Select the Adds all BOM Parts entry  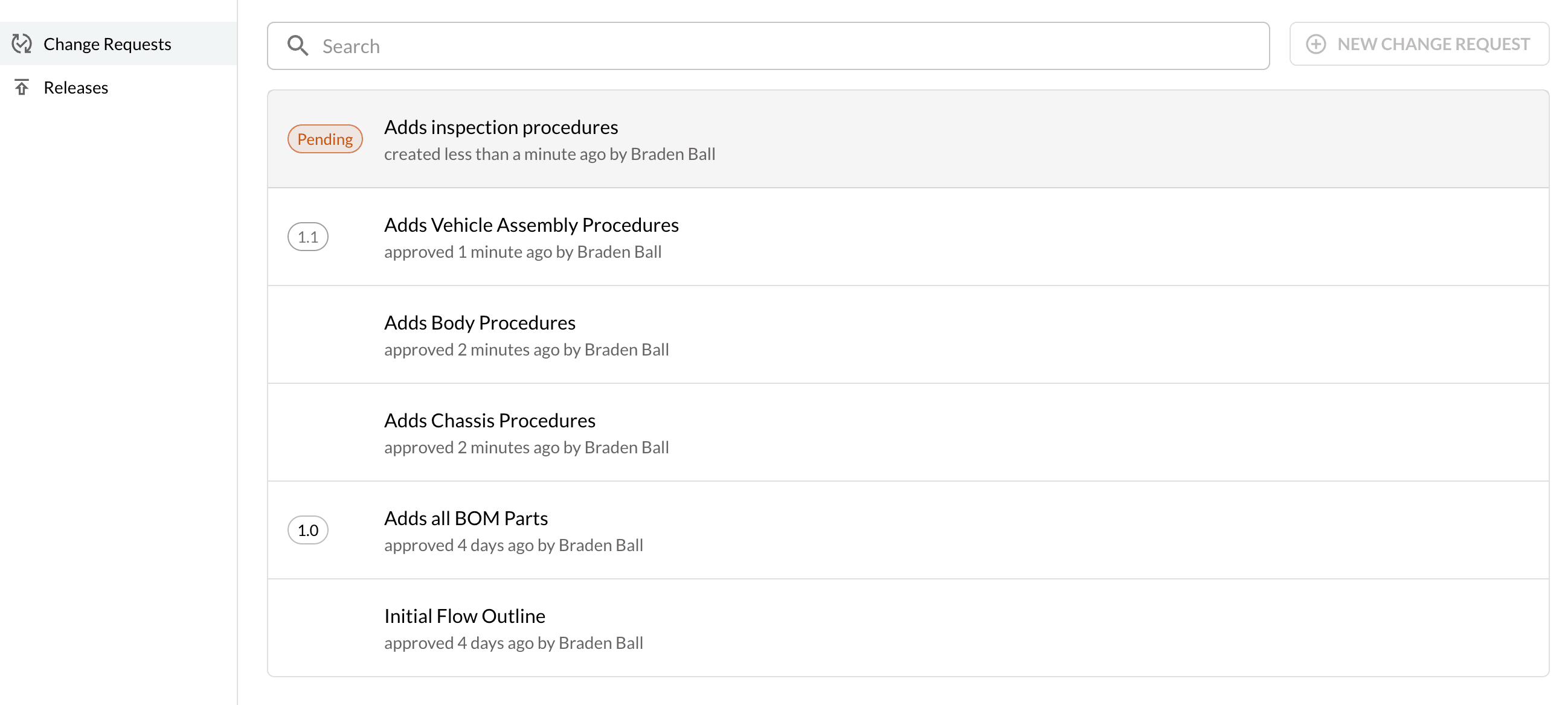coord(466,518)
